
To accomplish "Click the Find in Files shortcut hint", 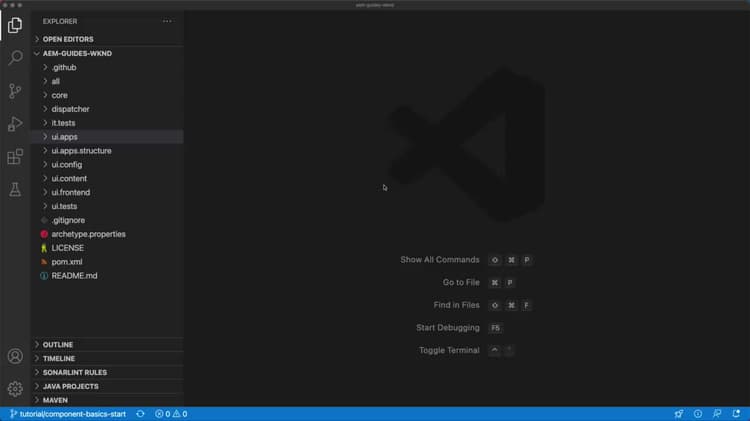I will point(483,305).
